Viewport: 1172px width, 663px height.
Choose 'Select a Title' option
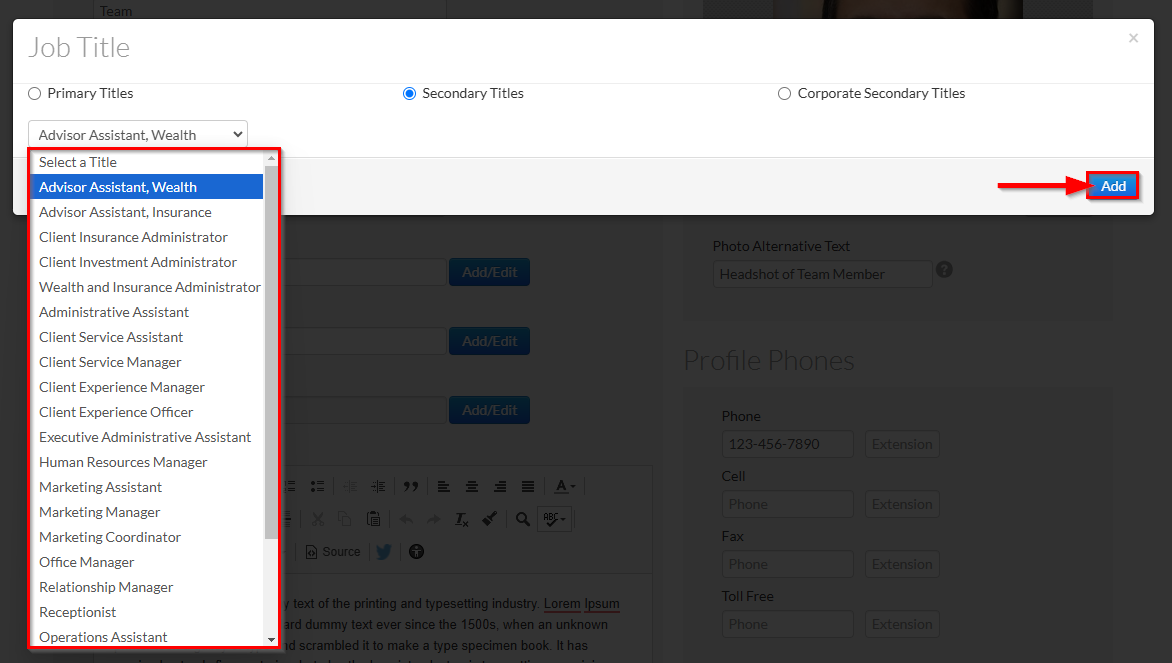147,162
